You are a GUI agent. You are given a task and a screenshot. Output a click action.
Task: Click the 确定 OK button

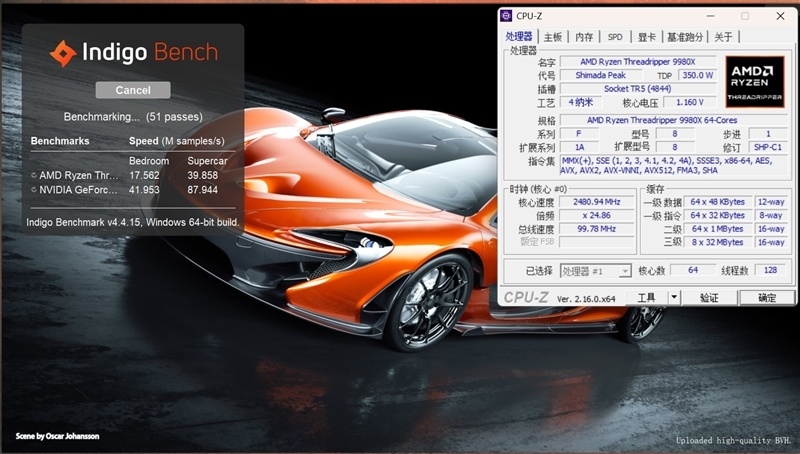coord(767,297)
